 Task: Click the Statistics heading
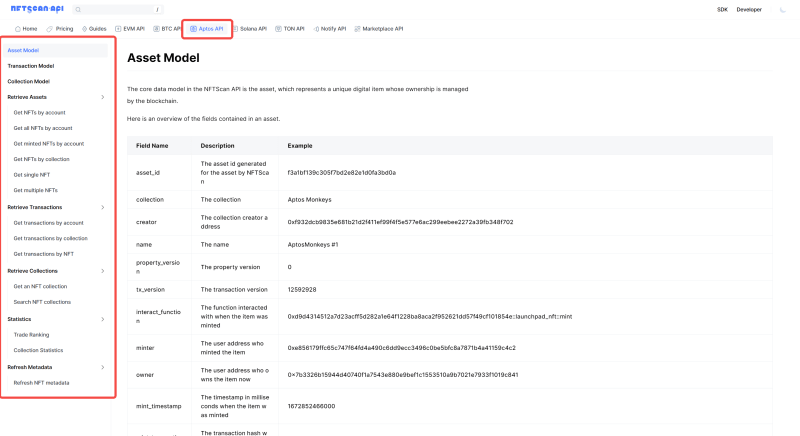click(x=19, y=319)
